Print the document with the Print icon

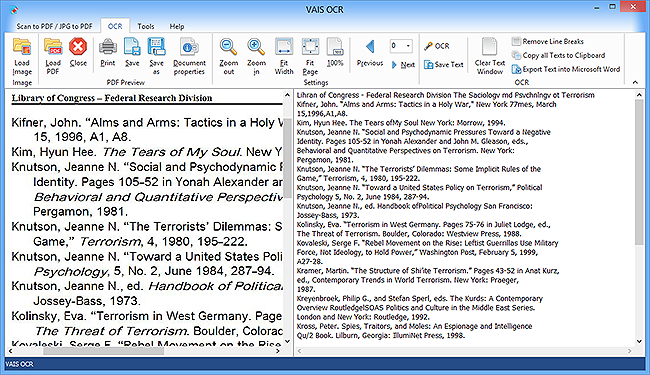pyautogui.click(x=108, y=52)
